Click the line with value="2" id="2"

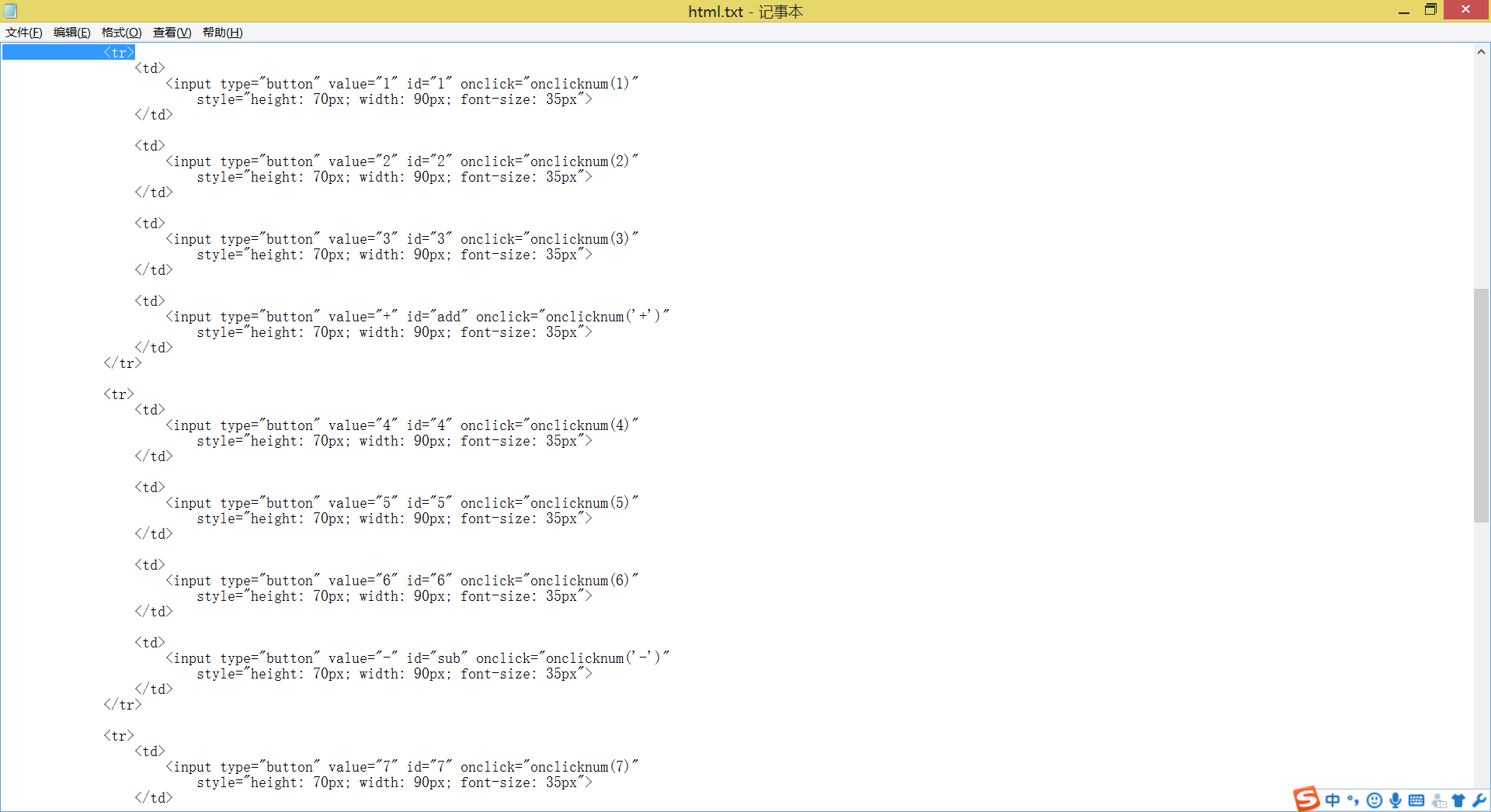[402, 161]
